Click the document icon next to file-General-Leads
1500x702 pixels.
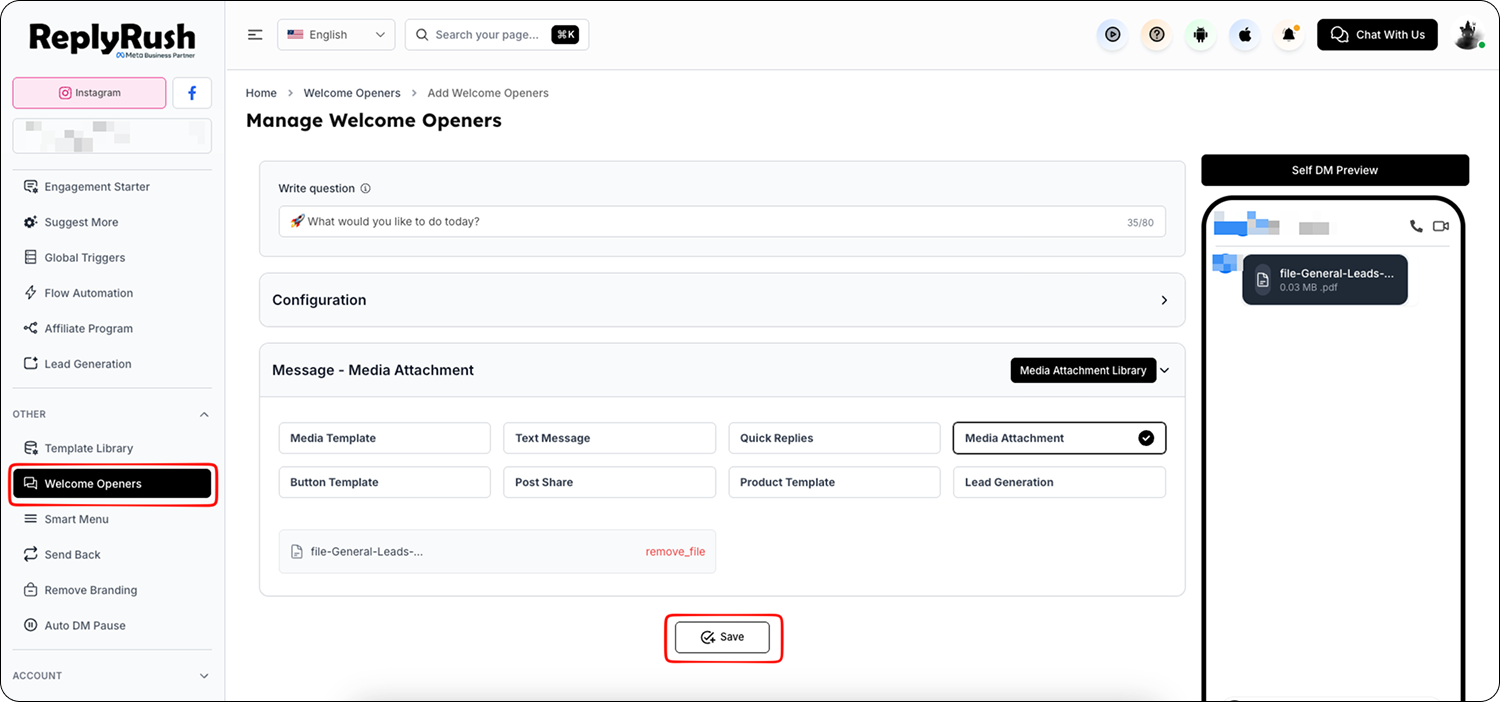point(296,551)
